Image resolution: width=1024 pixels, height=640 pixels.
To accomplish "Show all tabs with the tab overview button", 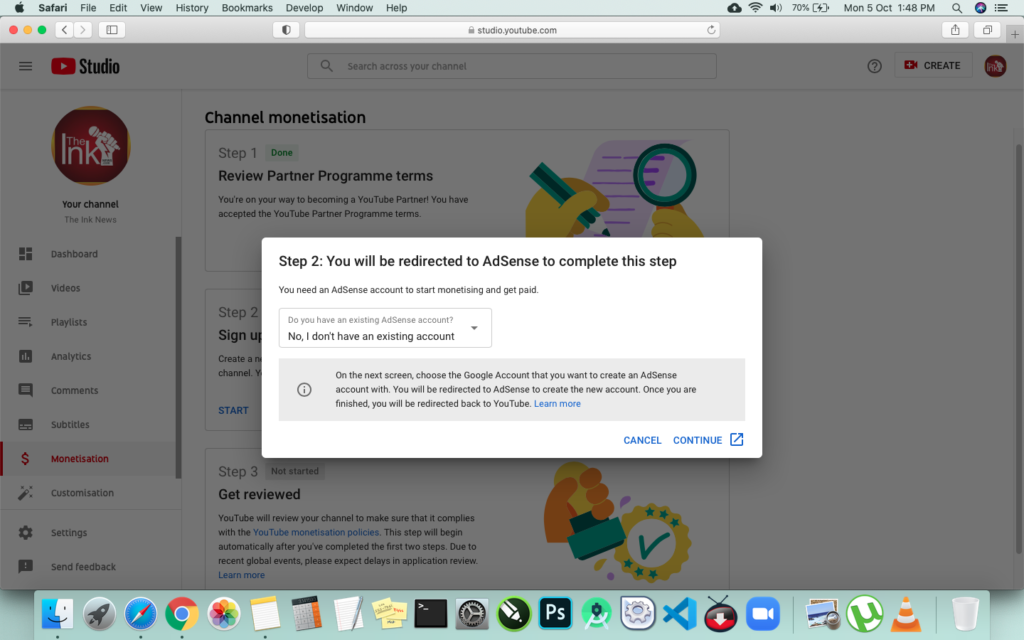I will (987, 30).
